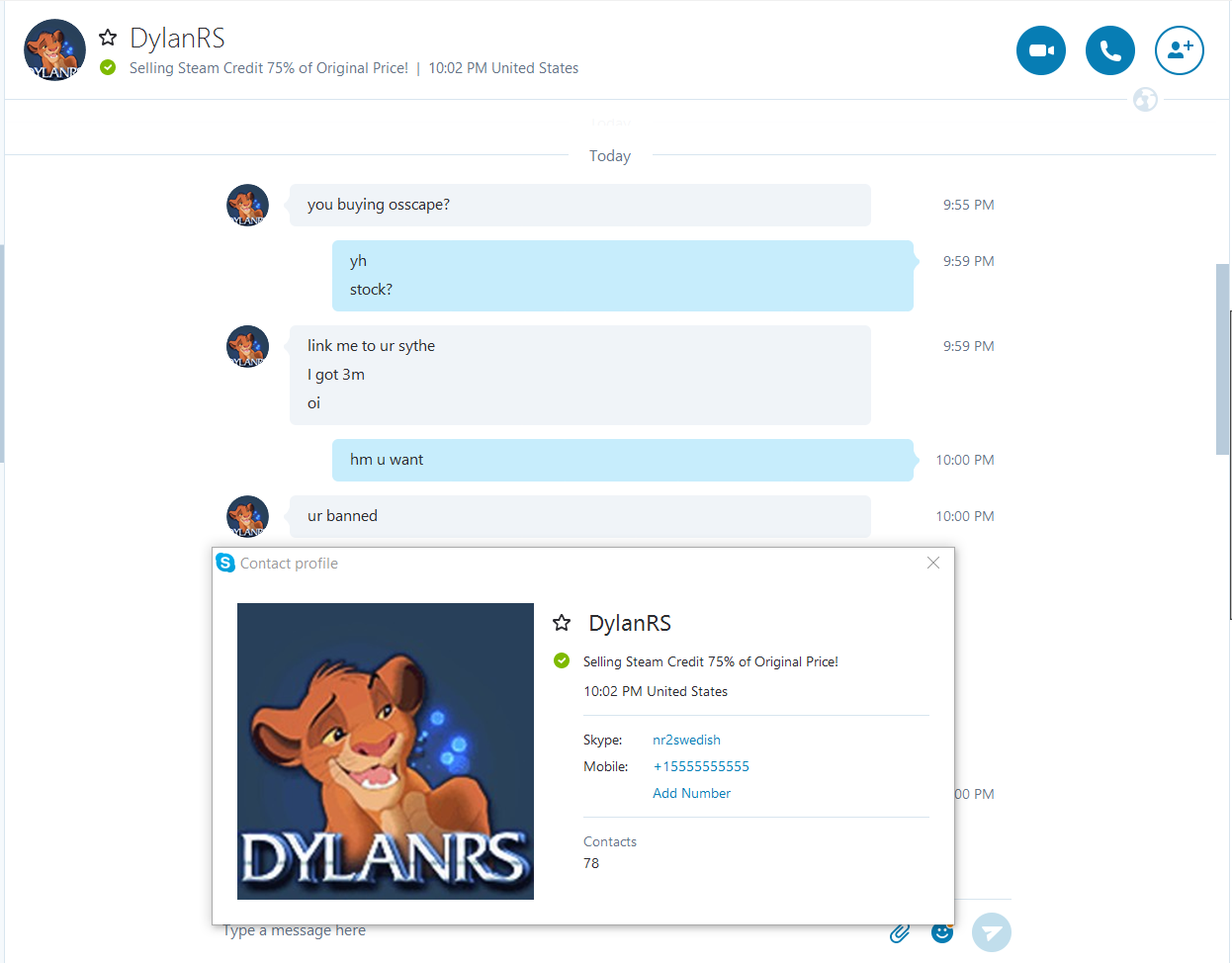Select the 'hm u want' message
This screenshot has width=1232, height=963.
click(622, 460)
